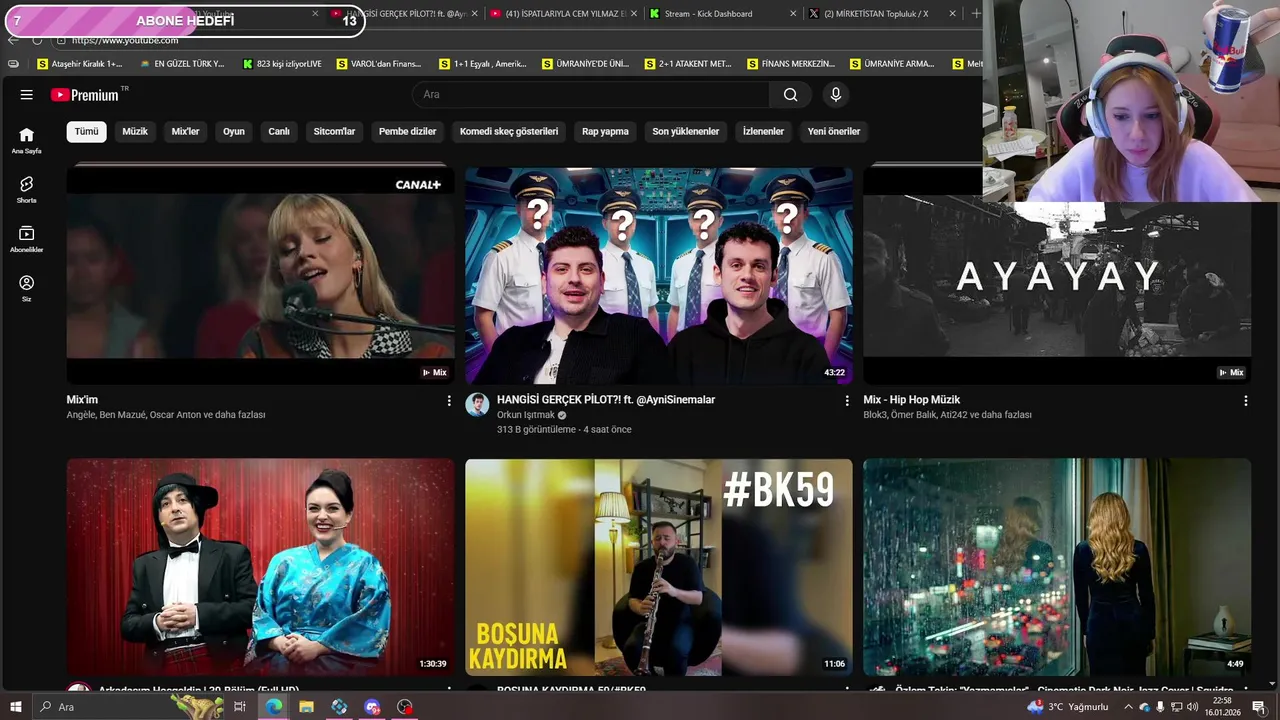Show hidden system tray icons
The width and height of the screenshot is (1280, 720).
(1128, 707)
